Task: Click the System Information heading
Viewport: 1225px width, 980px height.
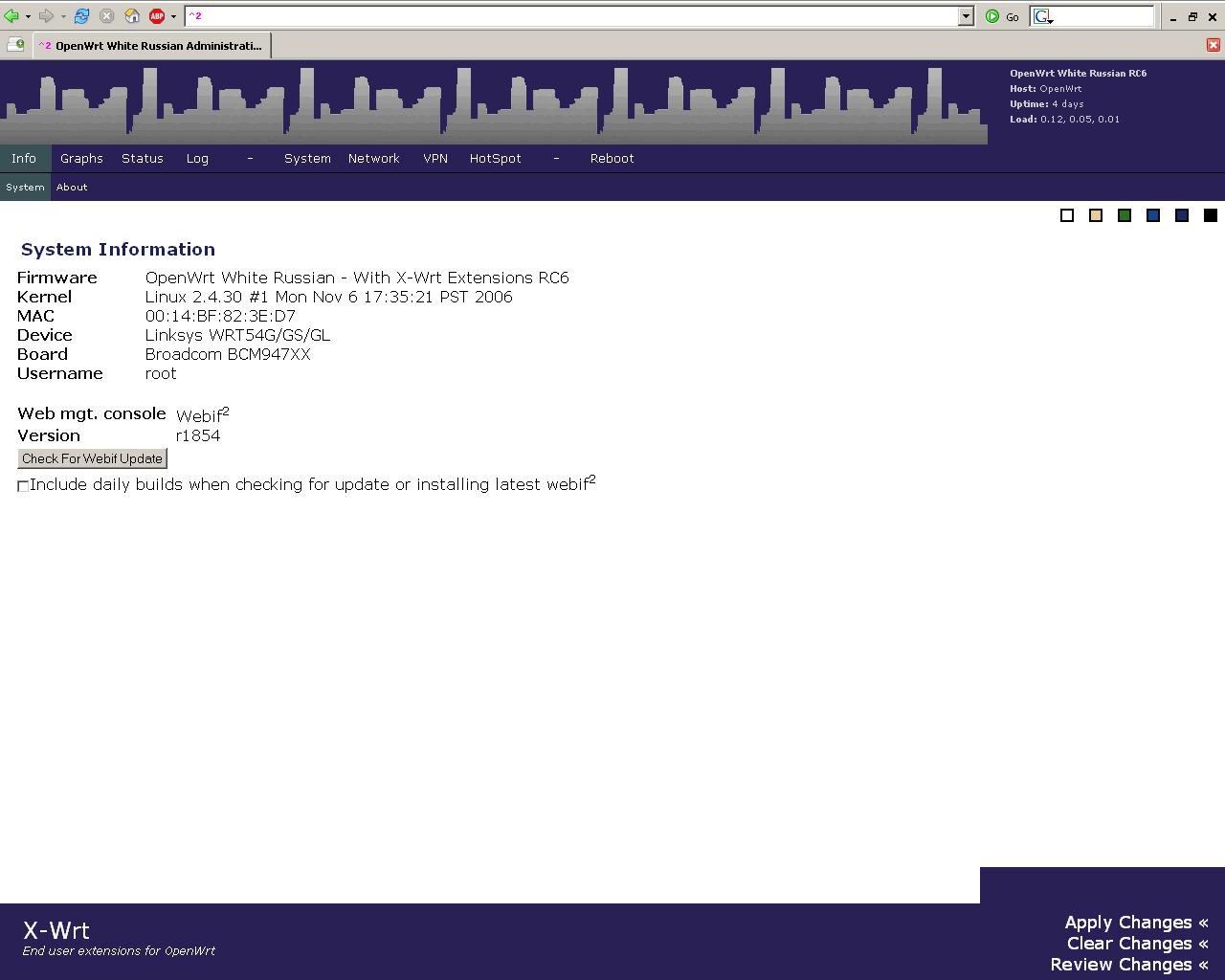Action: click(118, 250)
